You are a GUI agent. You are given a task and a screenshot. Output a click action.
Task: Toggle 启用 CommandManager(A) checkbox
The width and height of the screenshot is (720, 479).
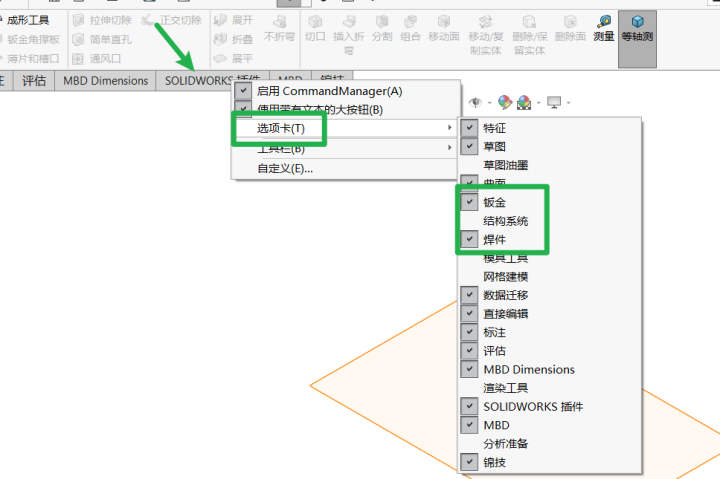coord(243,91)
